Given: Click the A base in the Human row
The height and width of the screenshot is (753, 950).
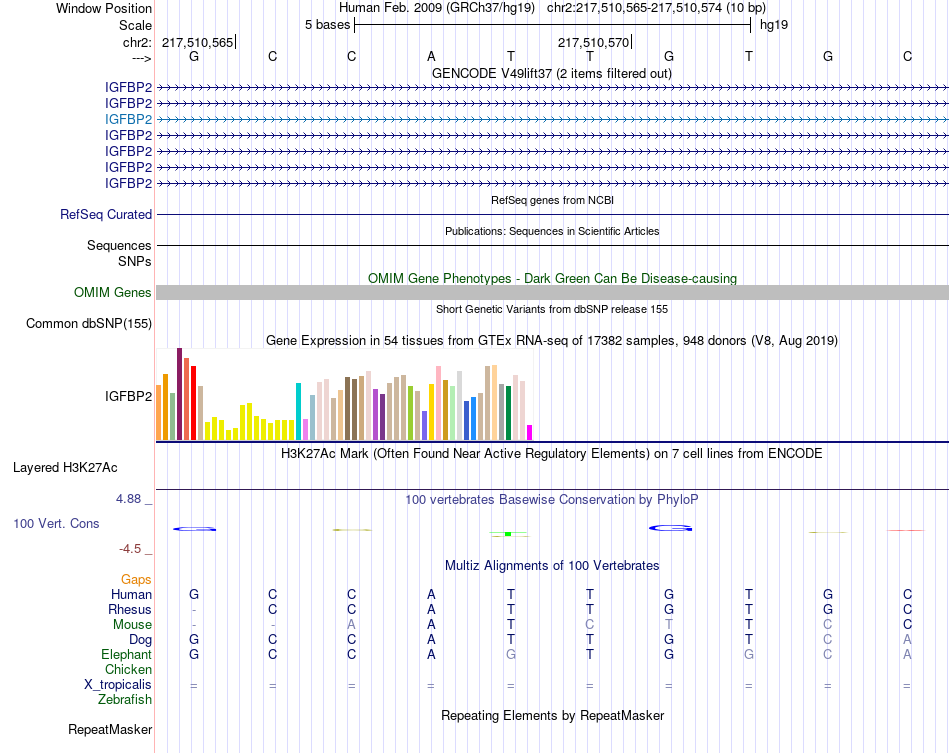Looking at the screenshot, I should 431,594.
